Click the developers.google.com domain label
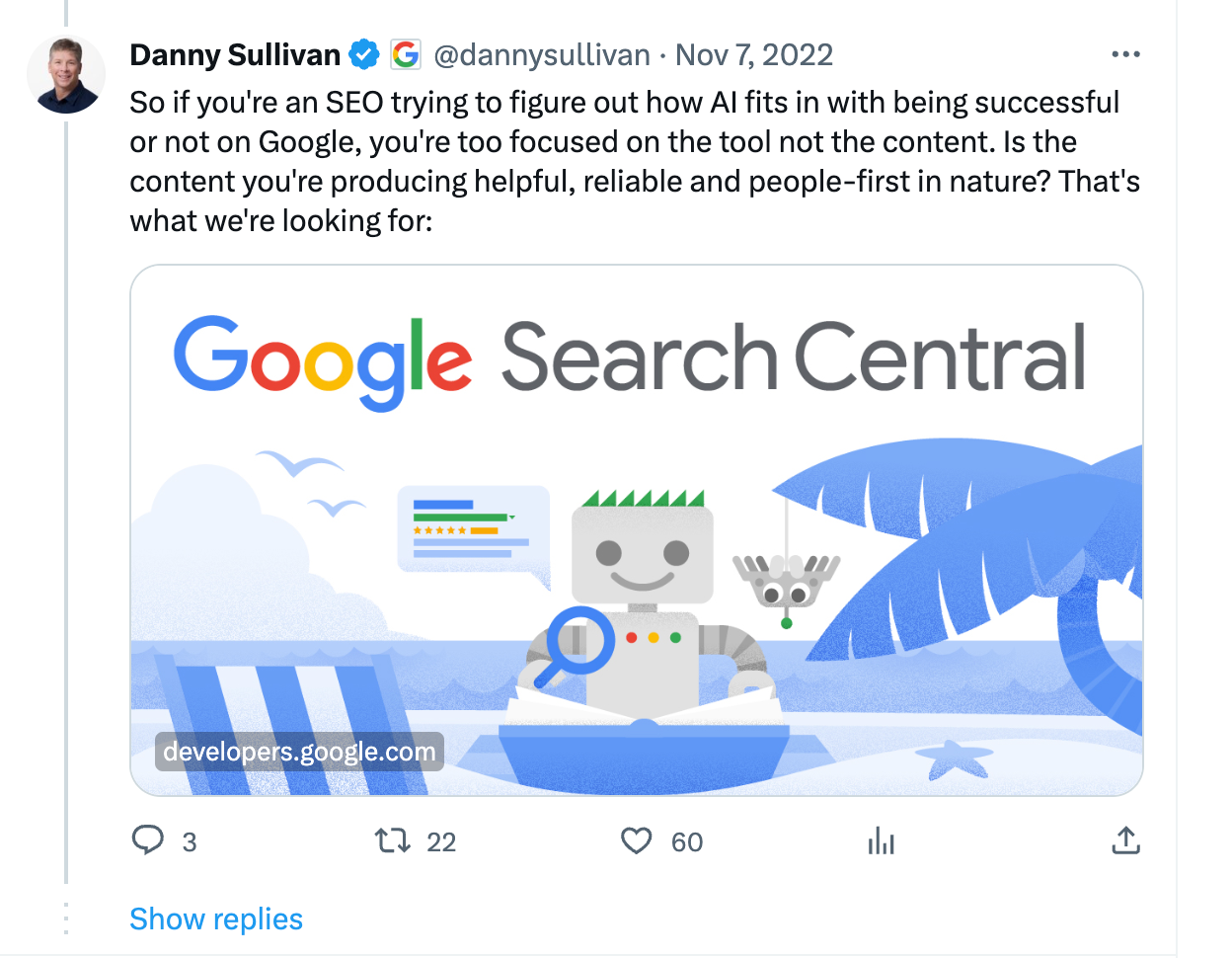This screenshot has height=958, width=1232. 299,752
